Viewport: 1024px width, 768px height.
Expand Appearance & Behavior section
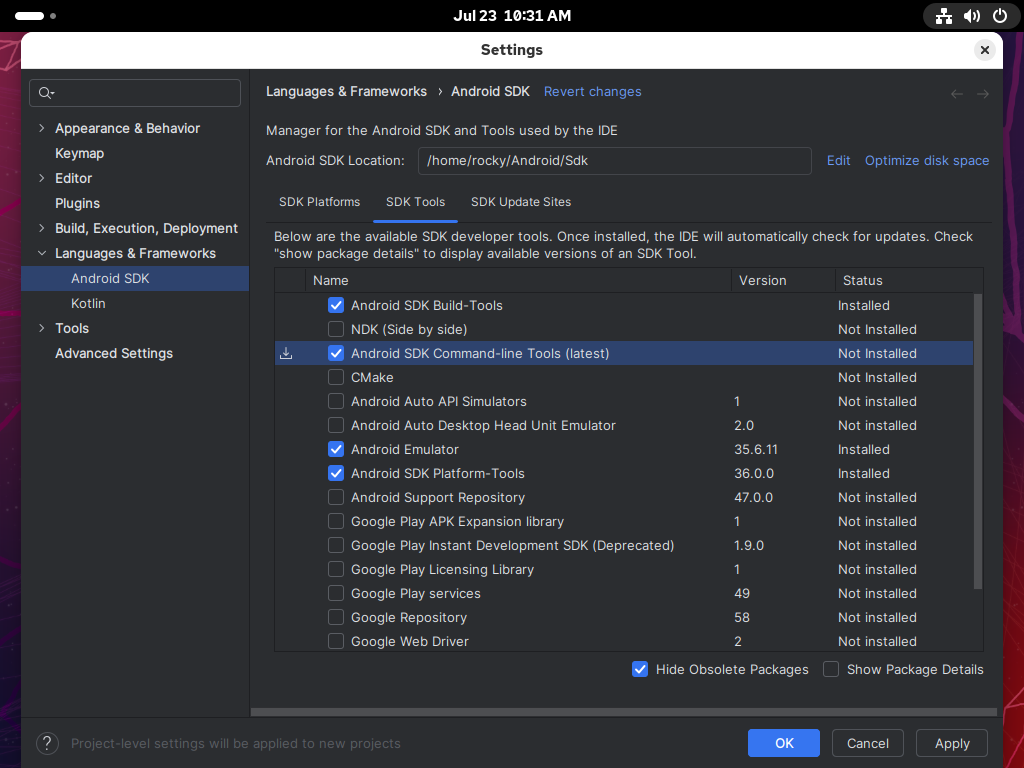(x=42, y=128)
